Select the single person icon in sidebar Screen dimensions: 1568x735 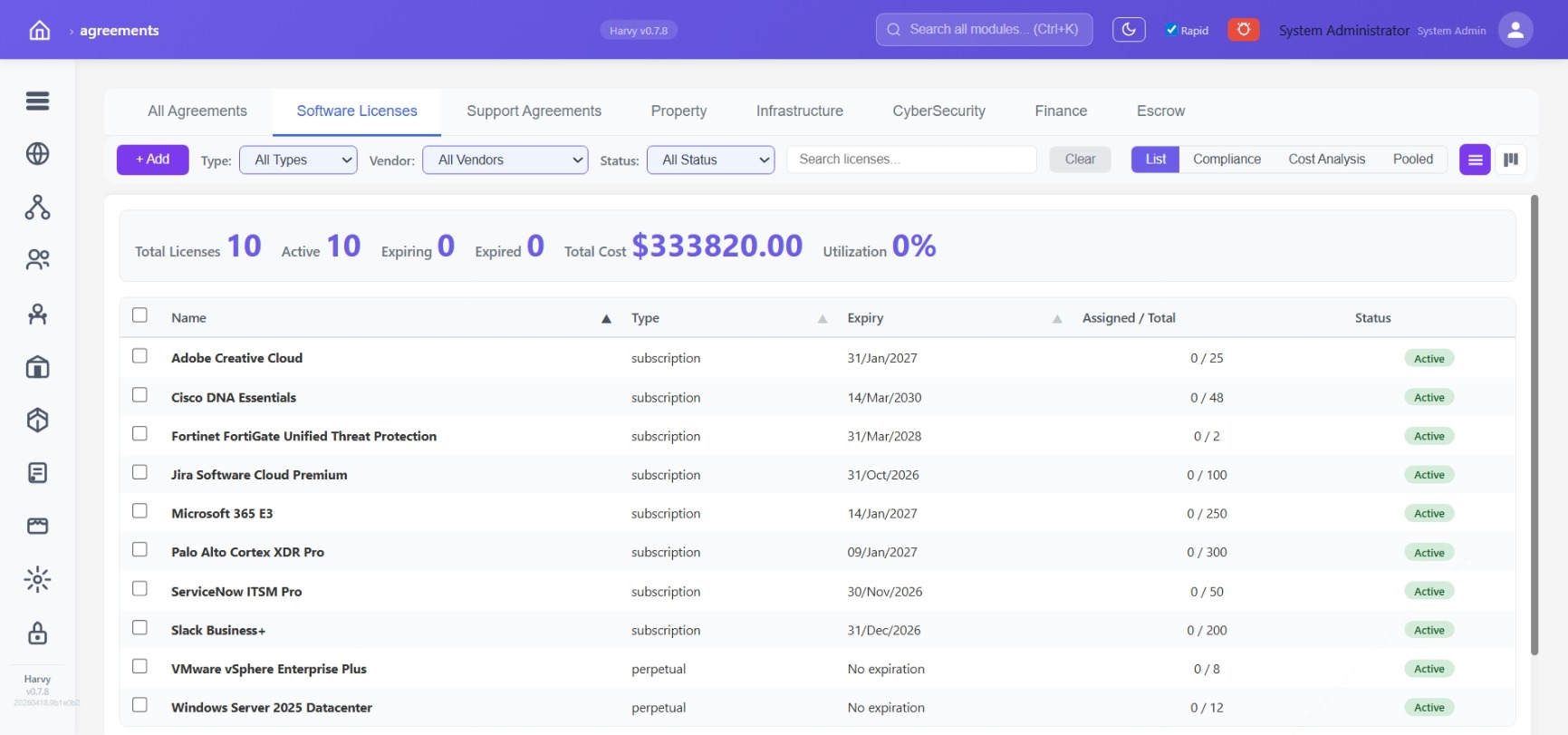coord(37,314)
